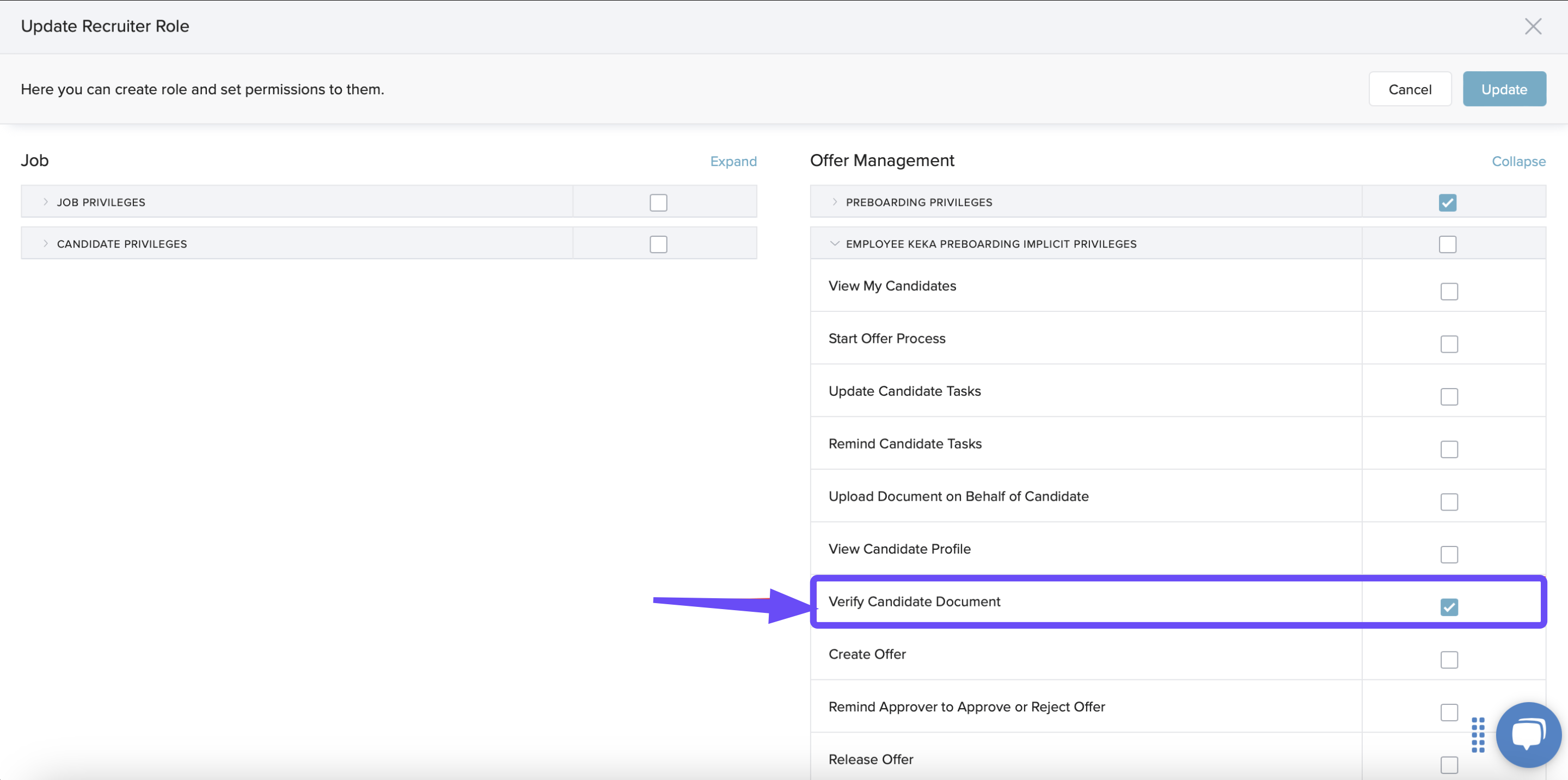Collapse Employee Keka Preboarding Implicit Privileges
This screenshot has width=1568, height=780.
834,243
